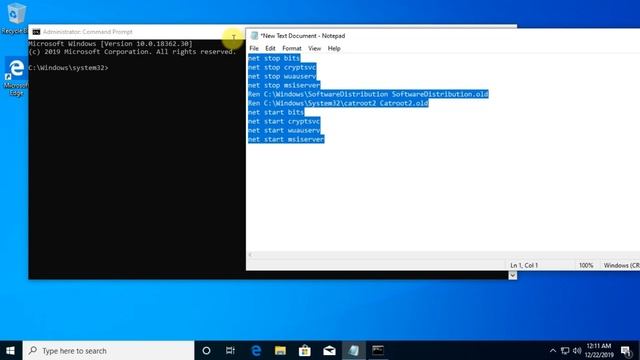640x360 pixels.
Task: Click Command Prompt scrollbar down arrow
Action: pos(513,276)
